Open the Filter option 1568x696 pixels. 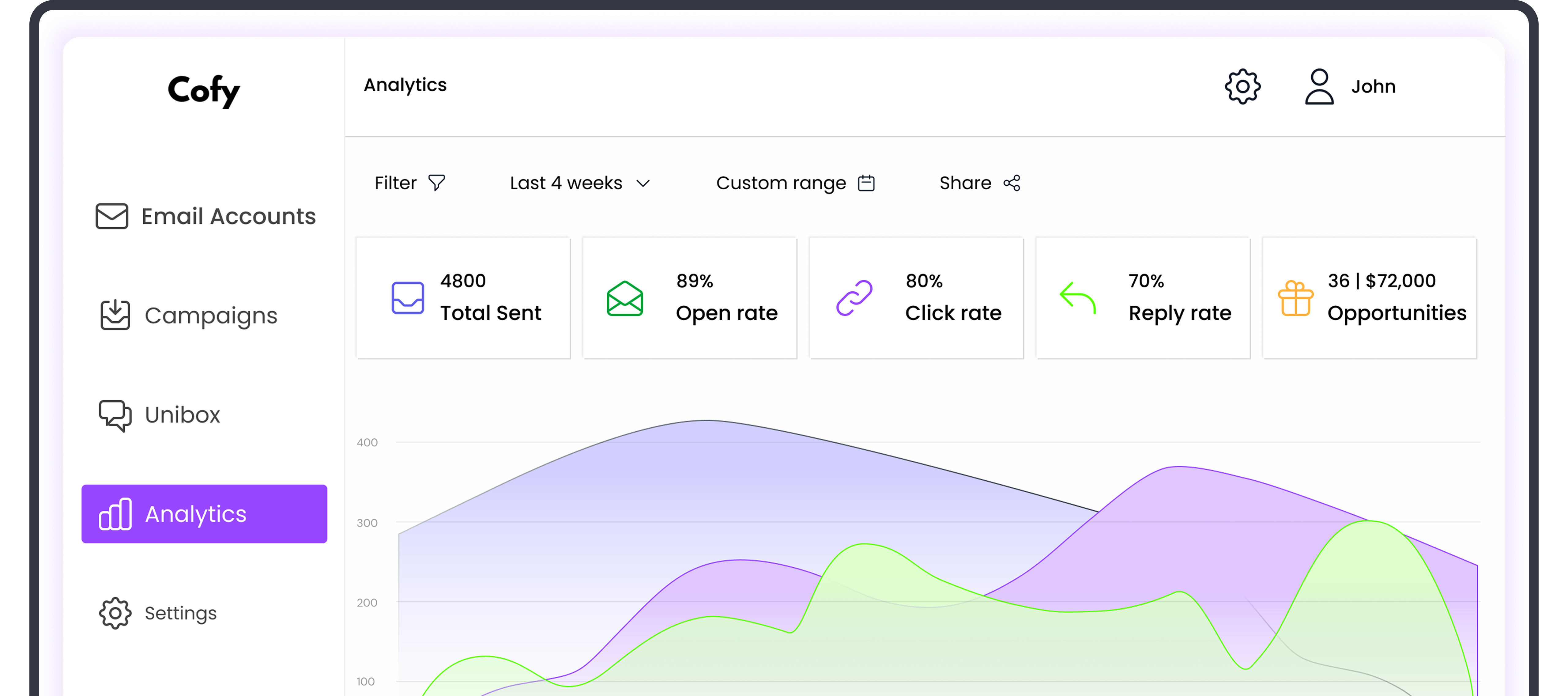coord(410,183)
